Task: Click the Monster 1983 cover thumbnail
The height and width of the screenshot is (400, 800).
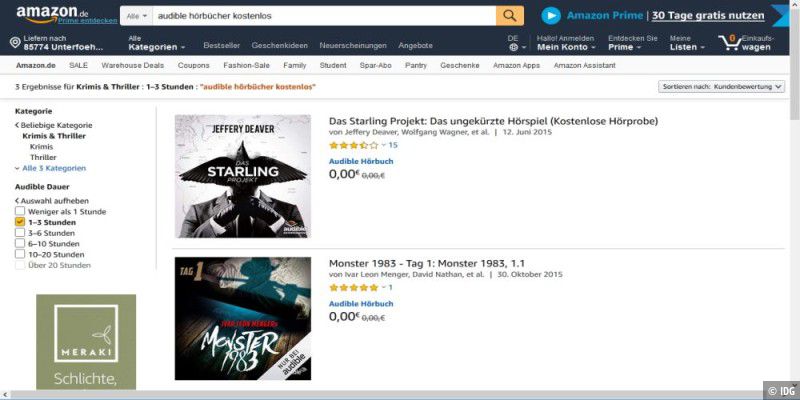Action: (243, 318)
